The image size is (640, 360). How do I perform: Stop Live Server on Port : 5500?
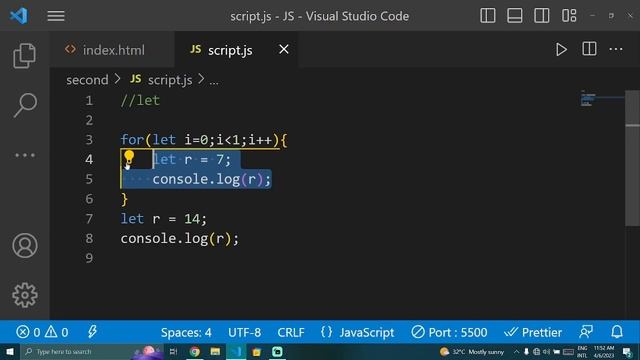(x=449, y=332)
